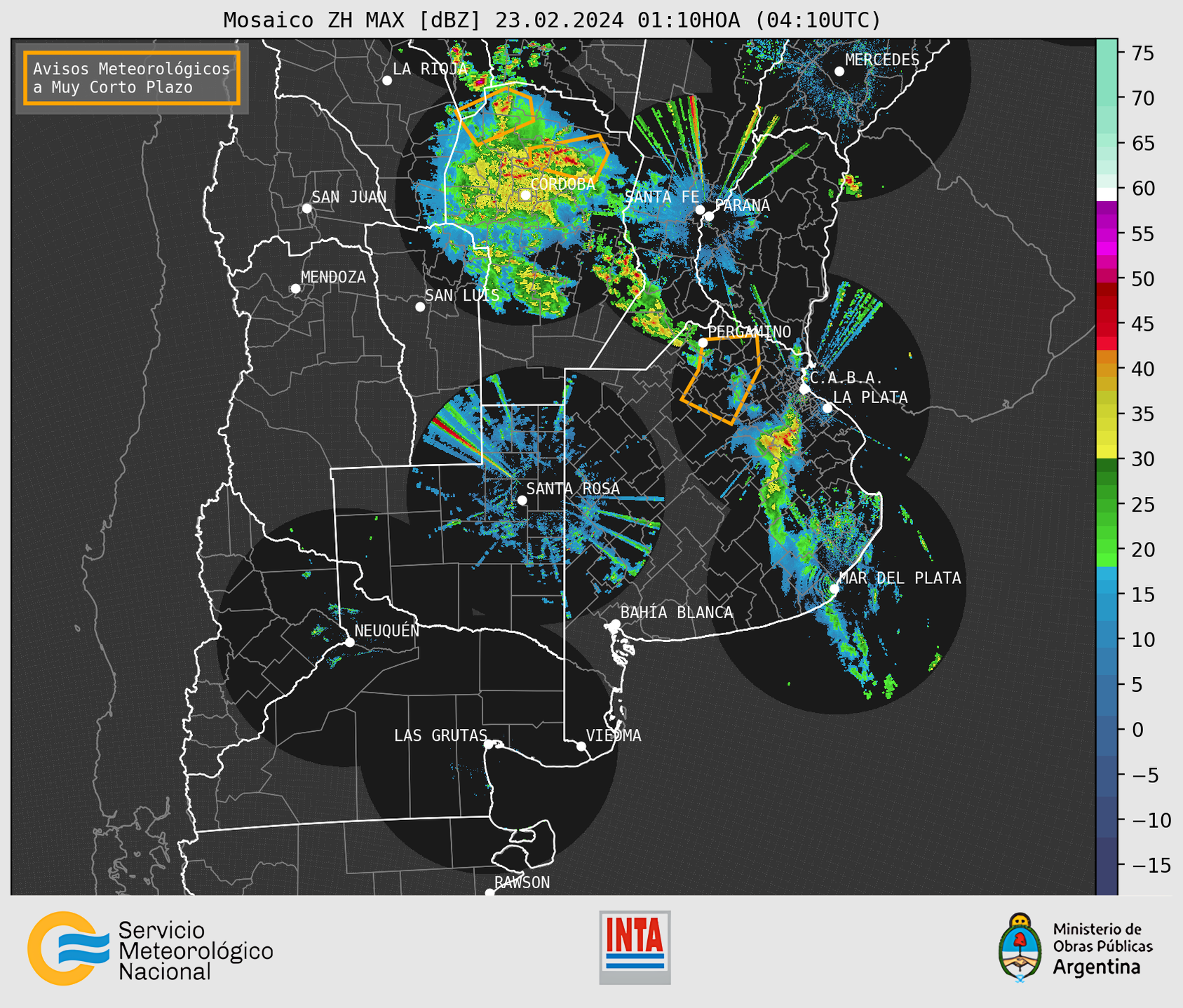
Task: Click the Servicio Meteorológico Nacional circular logo
Action: click(68, 948)
